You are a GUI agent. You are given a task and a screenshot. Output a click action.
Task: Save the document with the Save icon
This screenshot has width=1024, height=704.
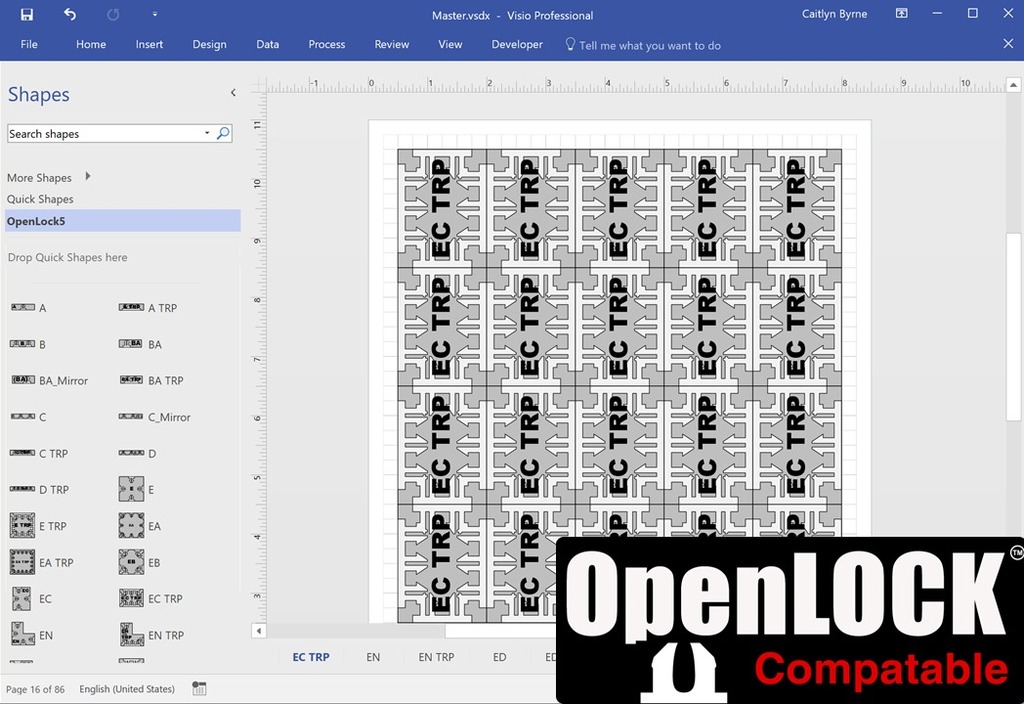pos(27,14)
